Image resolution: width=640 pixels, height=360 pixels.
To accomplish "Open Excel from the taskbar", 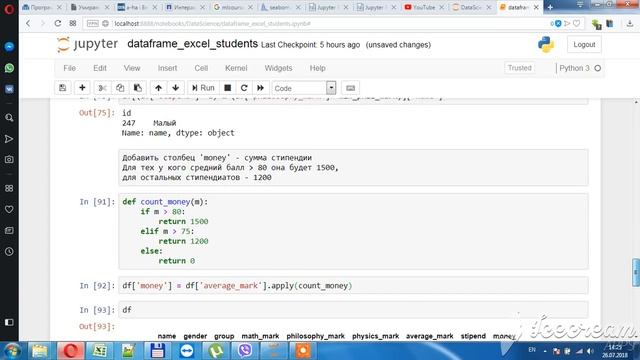I will click(99, 351).
